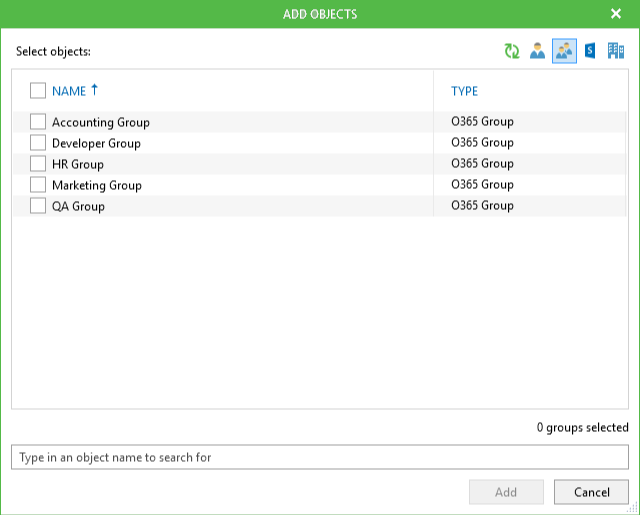640x515 pixels.
Task: Click the '0 groups selected' status text
Action: tap(582, 428)
